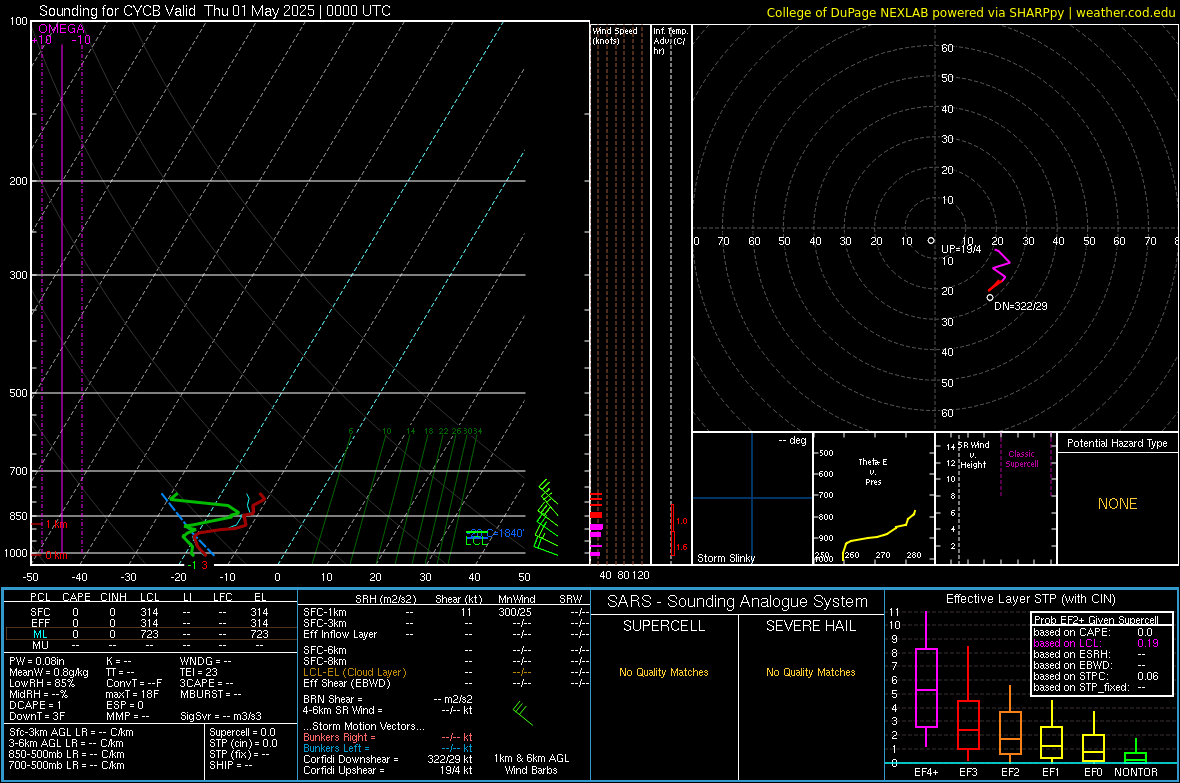The width and height of the screenshot is (1180, 783).
Task: Select the highlighted ML parcel row
Action: 149,634
